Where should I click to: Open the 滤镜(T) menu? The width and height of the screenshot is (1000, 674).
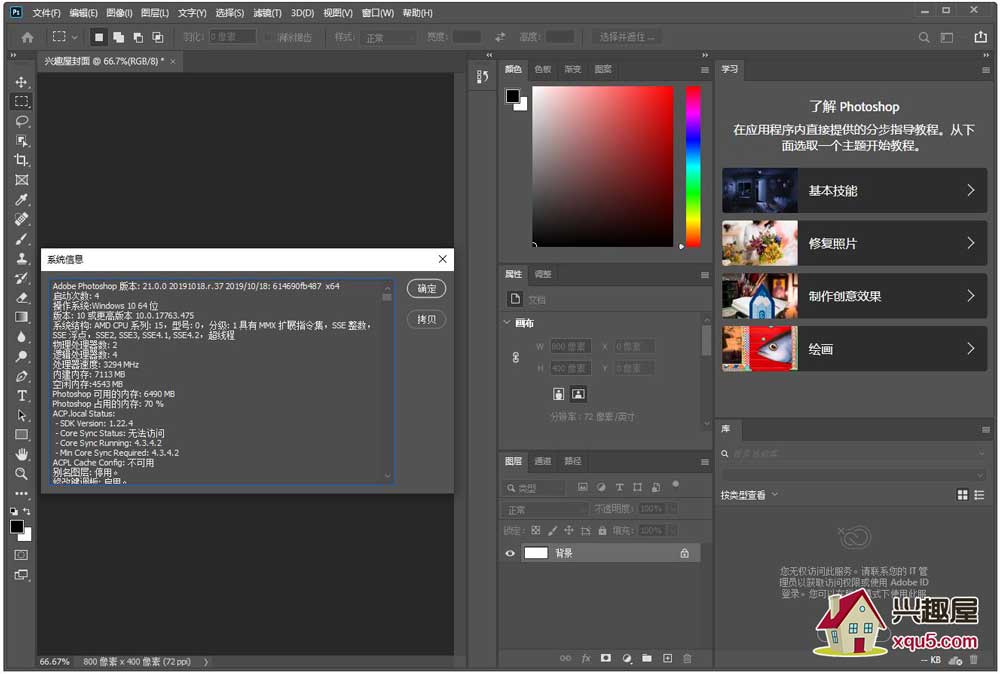pyautogui.click(x=267, y=13)
